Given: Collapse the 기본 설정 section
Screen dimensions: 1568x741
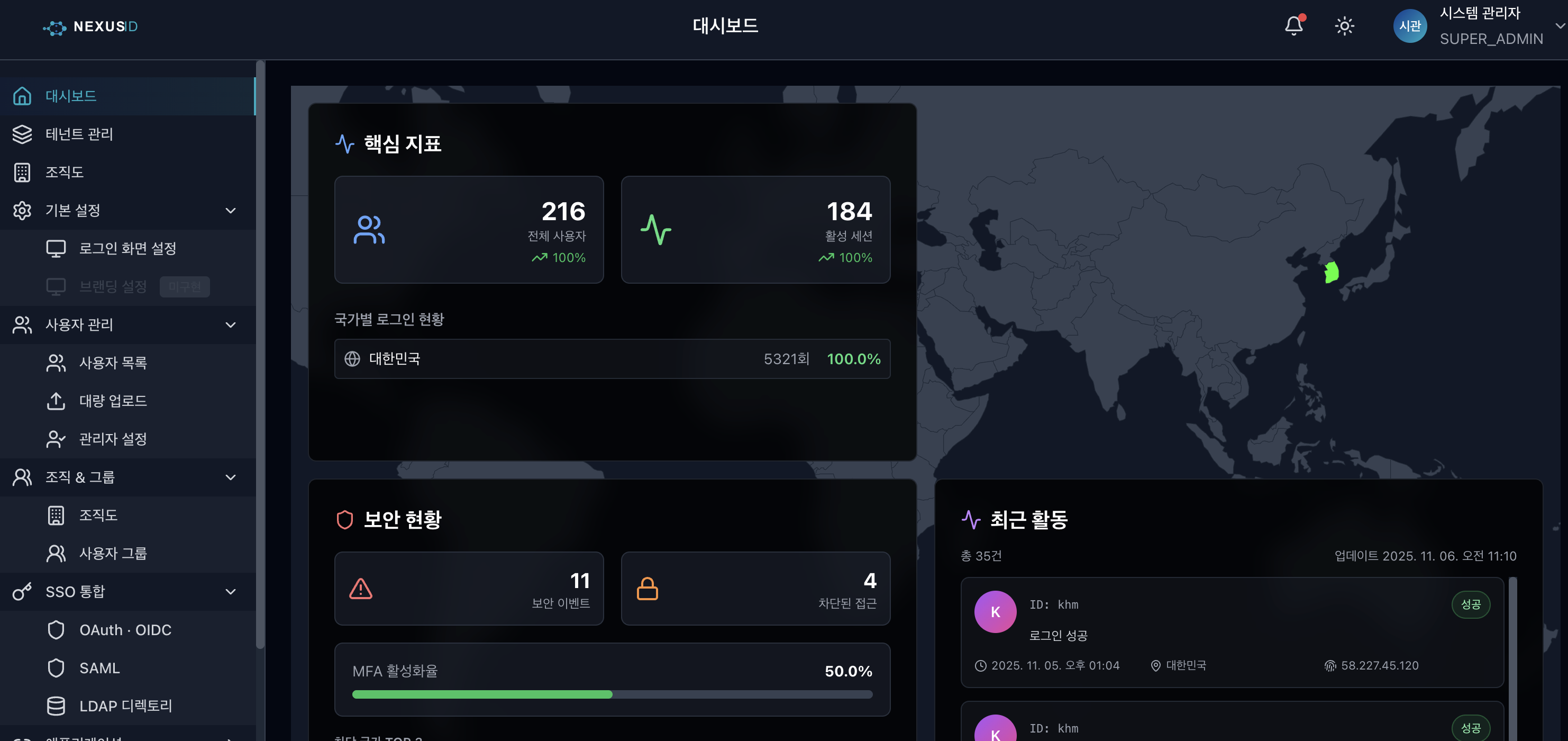Looking at the screenshot, I should click(x=230, y=211).
